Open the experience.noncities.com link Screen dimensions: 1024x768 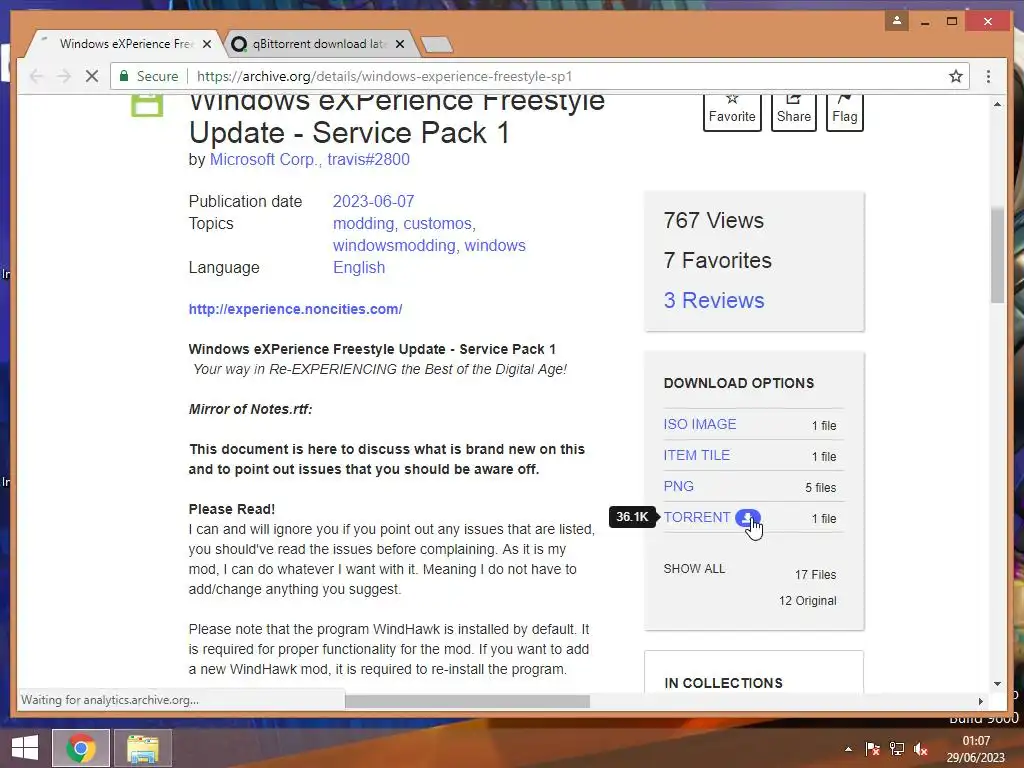[x=295, y=309]
